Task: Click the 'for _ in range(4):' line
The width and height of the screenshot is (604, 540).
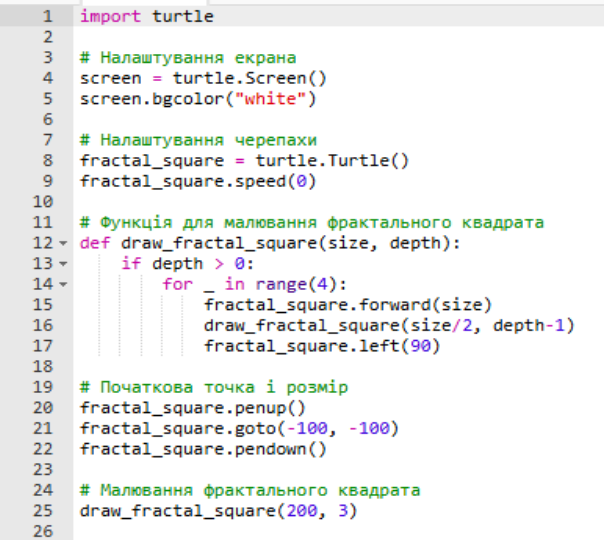Action: point(255,285)
